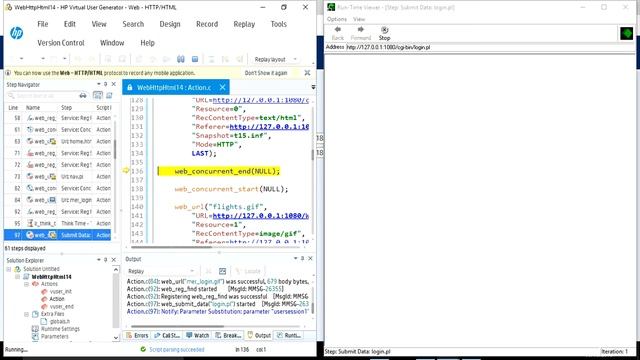
Task: Click the binoculars search toolbar icon
Action: point(181,59)
